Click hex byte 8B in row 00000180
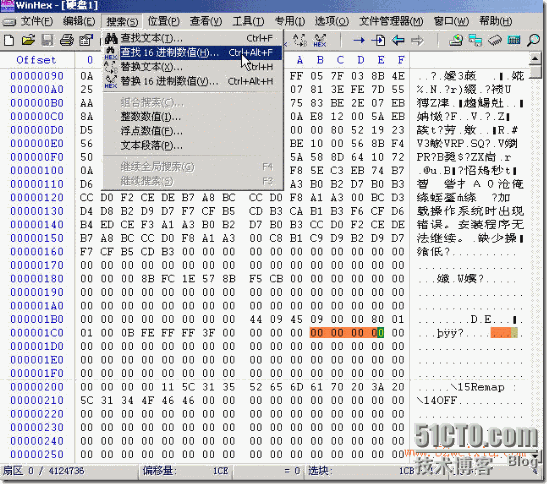Screen dimensions: 547x484 point(148,279)
